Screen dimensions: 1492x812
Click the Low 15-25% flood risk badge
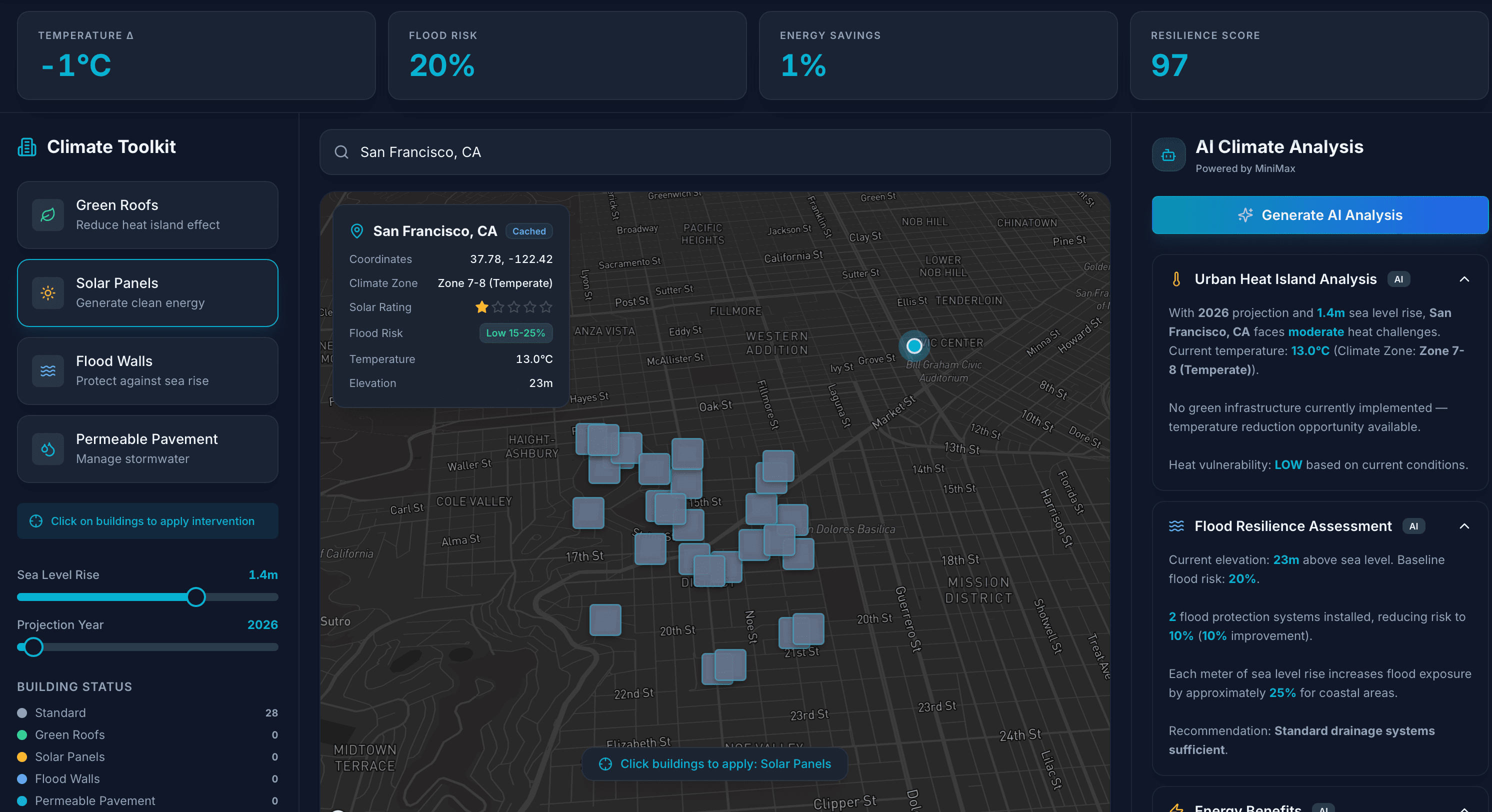click(x=515, y=333)
